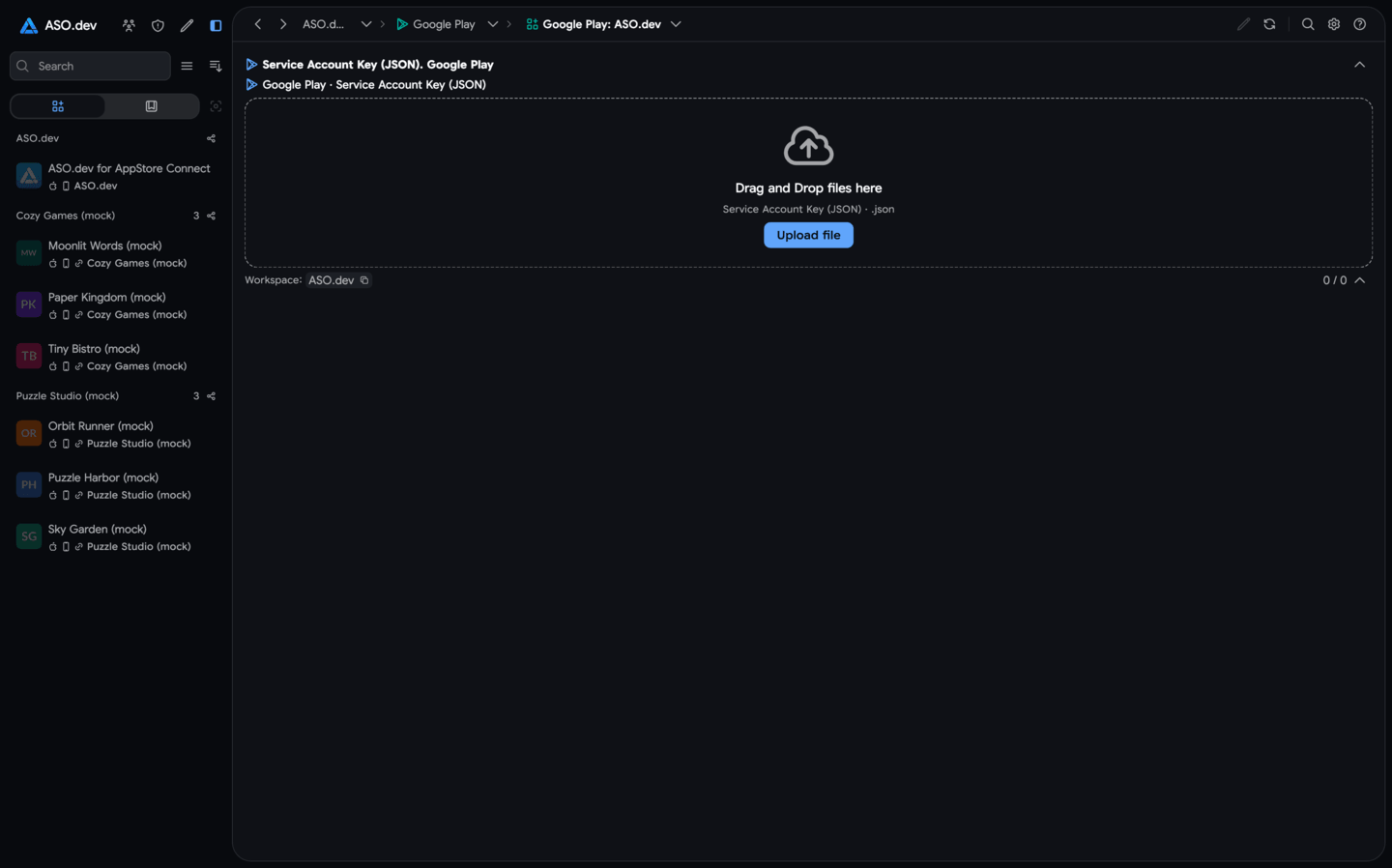Collapse the 0 / 0 counter chevron
Screen dimensions: 1392x868
[x=1360, y=280]
